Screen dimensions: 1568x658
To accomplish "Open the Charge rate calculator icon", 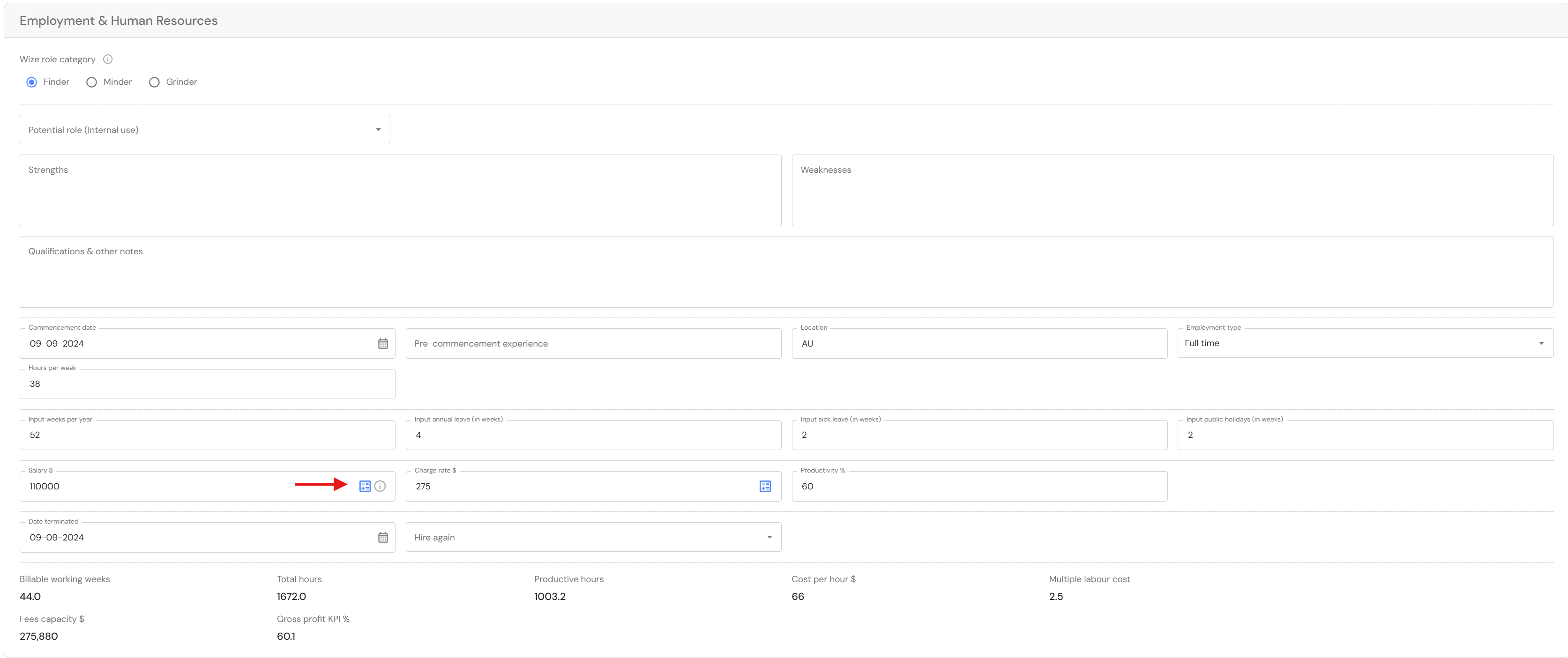I will pyautogui.click(x=765, y=486).
